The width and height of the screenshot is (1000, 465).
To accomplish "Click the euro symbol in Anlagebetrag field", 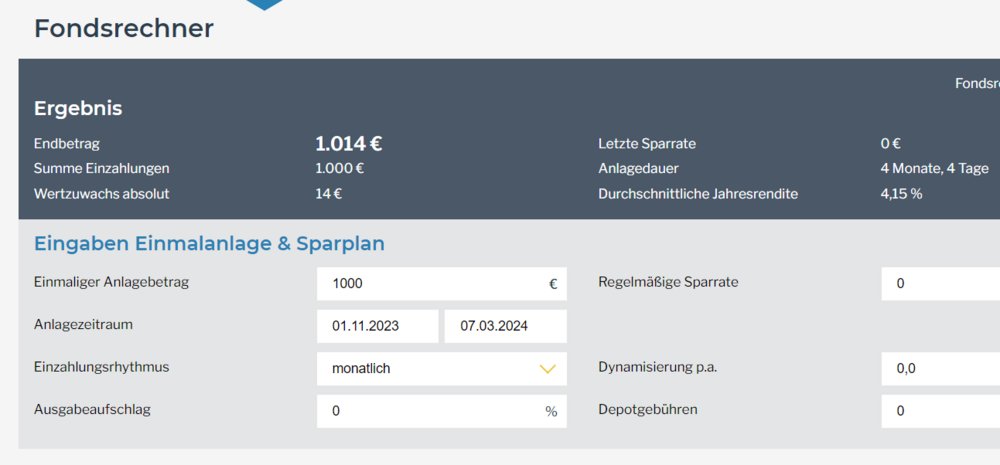I will [x=553, y=284].
